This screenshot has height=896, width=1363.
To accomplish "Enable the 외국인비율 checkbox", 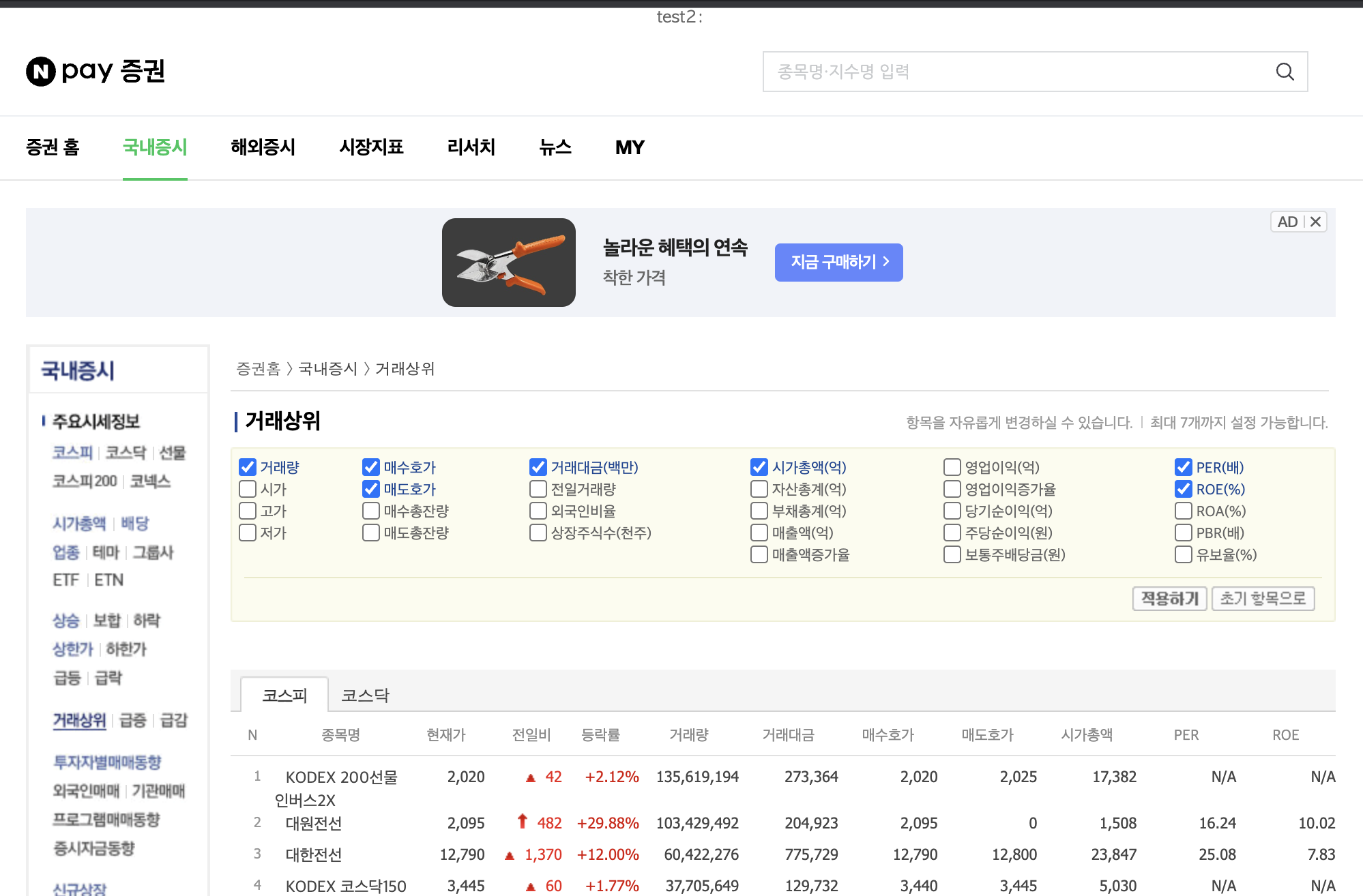I will tap(538, 511).
